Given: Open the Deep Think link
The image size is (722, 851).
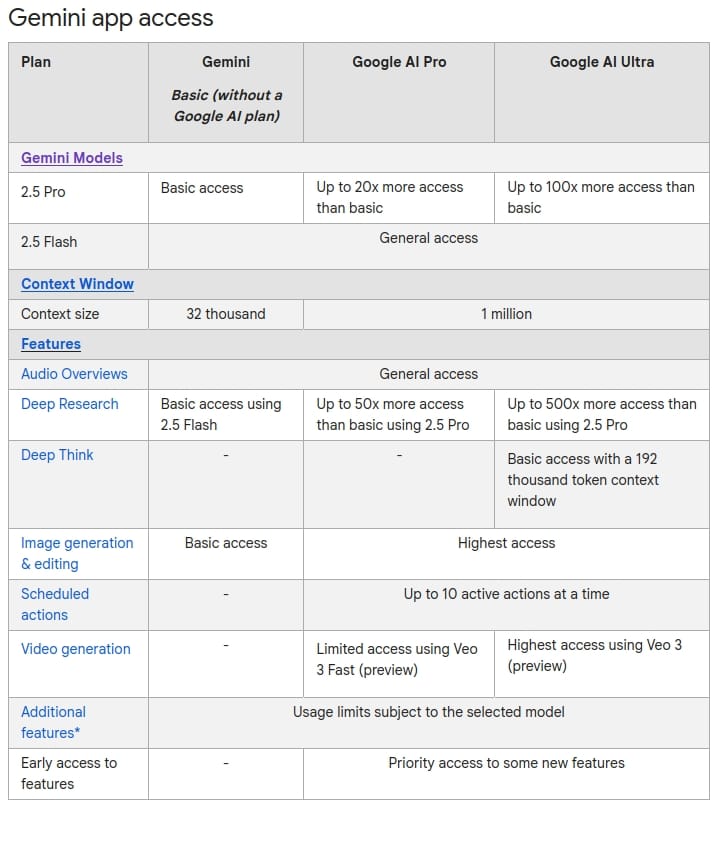Looking at the screenshot, I should click(x=57, y=455).
